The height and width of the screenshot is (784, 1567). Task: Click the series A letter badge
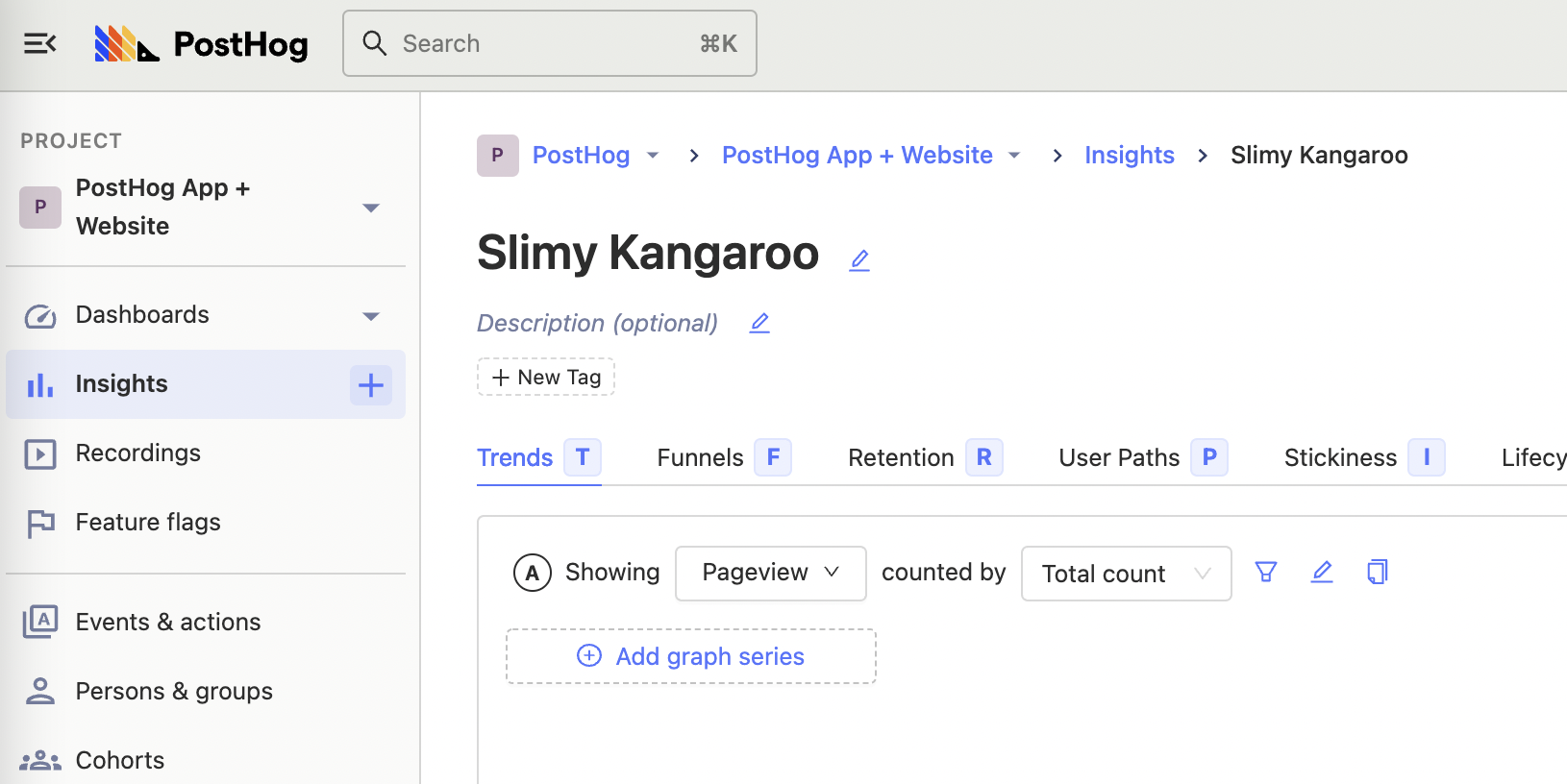coord(533,573)
